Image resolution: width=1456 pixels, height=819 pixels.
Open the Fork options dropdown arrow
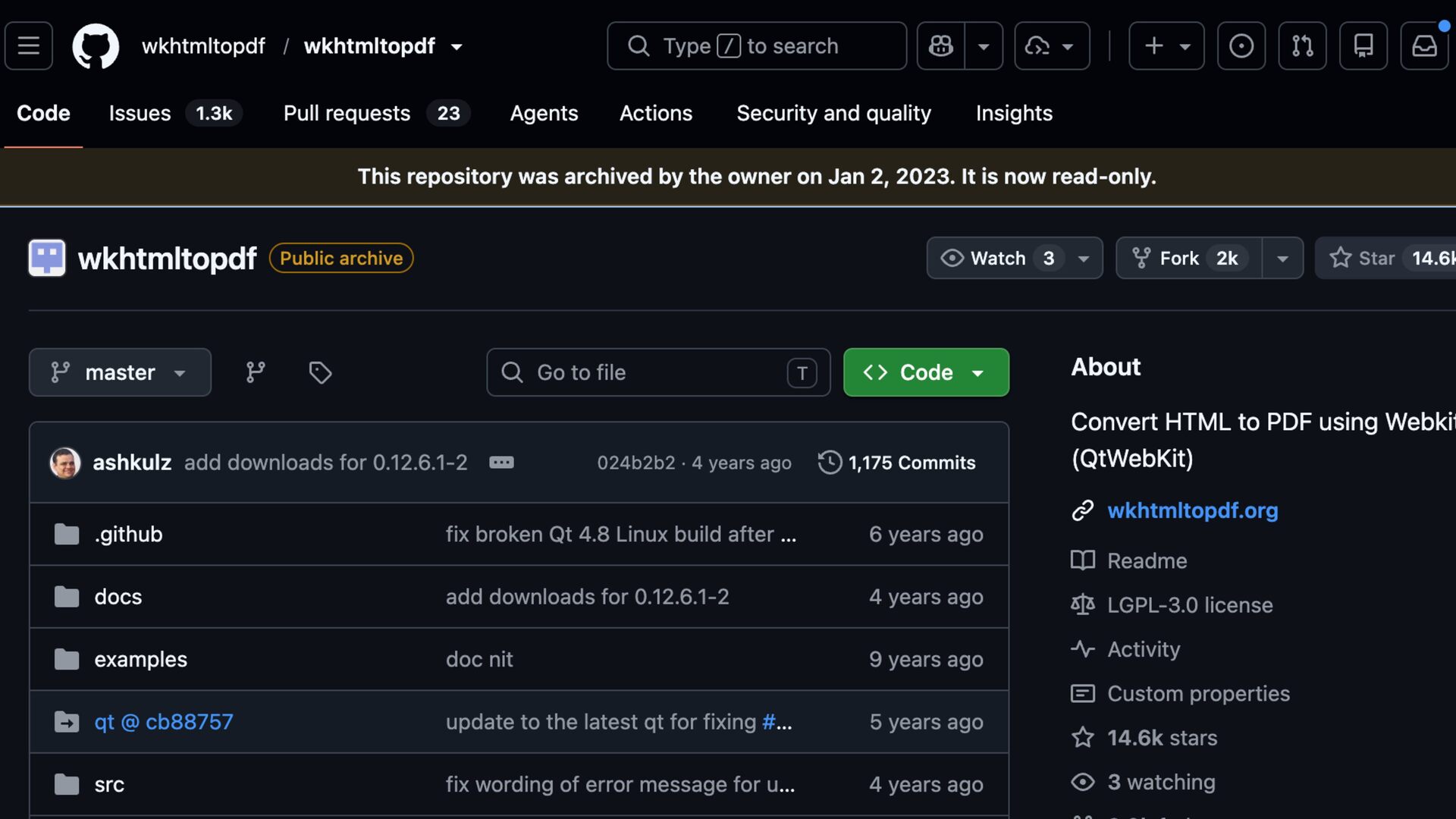click(1282, 258)
